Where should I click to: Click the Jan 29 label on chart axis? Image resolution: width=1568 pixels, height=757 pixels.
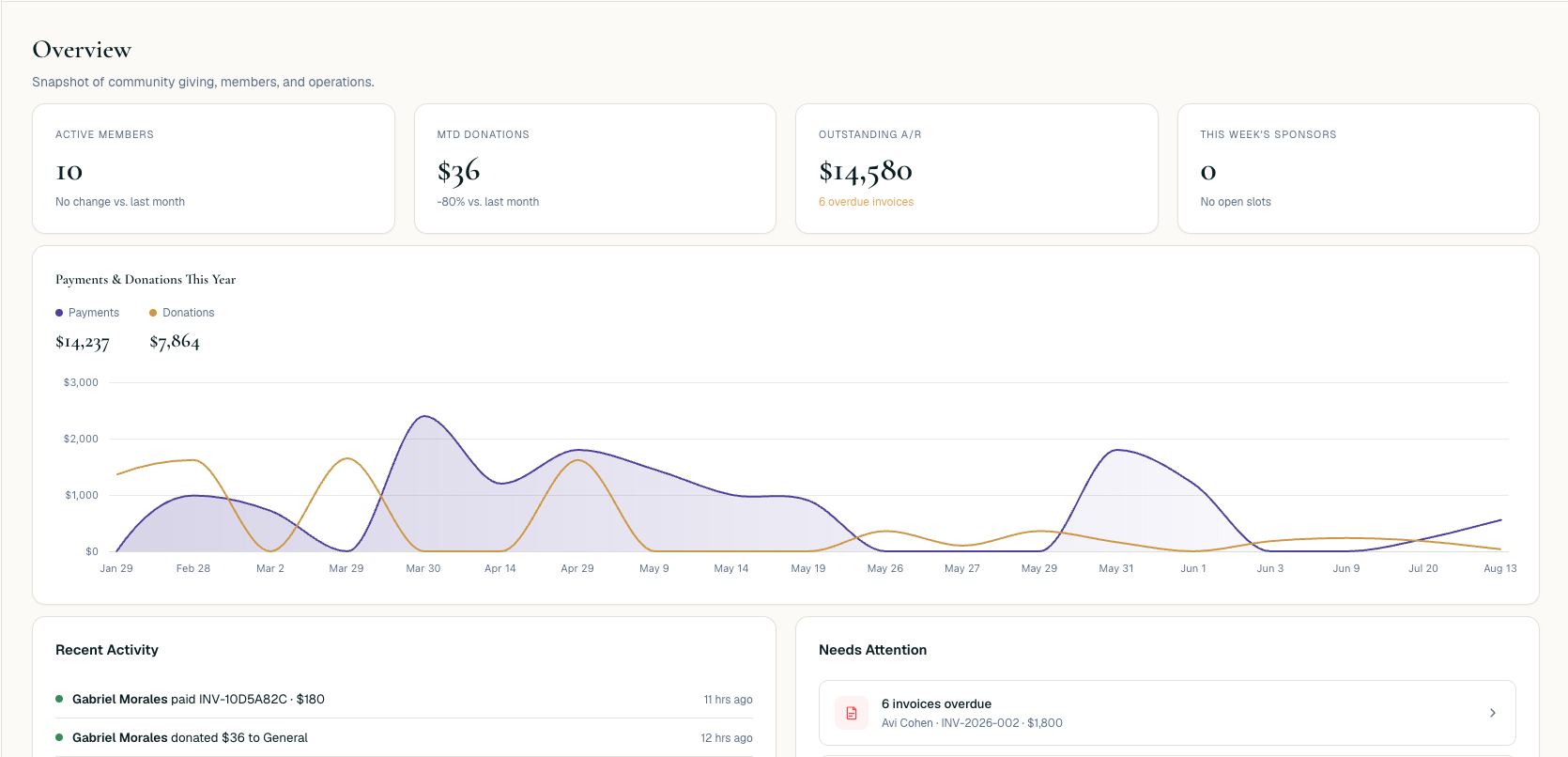pyautogui.click(x=116, y=568)
